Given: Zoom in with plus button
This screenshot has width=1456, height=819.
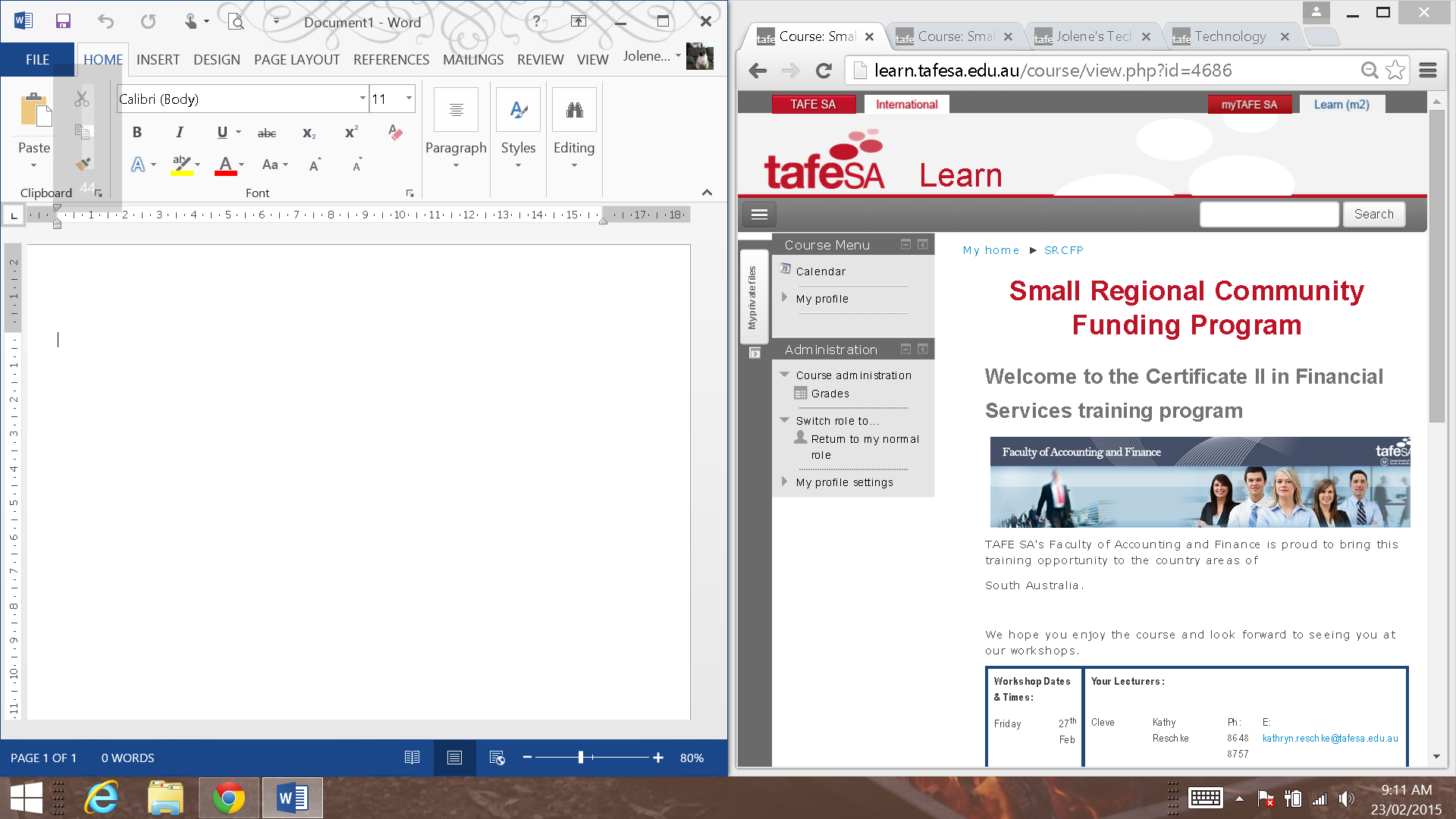Looking at the screenshot, I should point(658,758).
